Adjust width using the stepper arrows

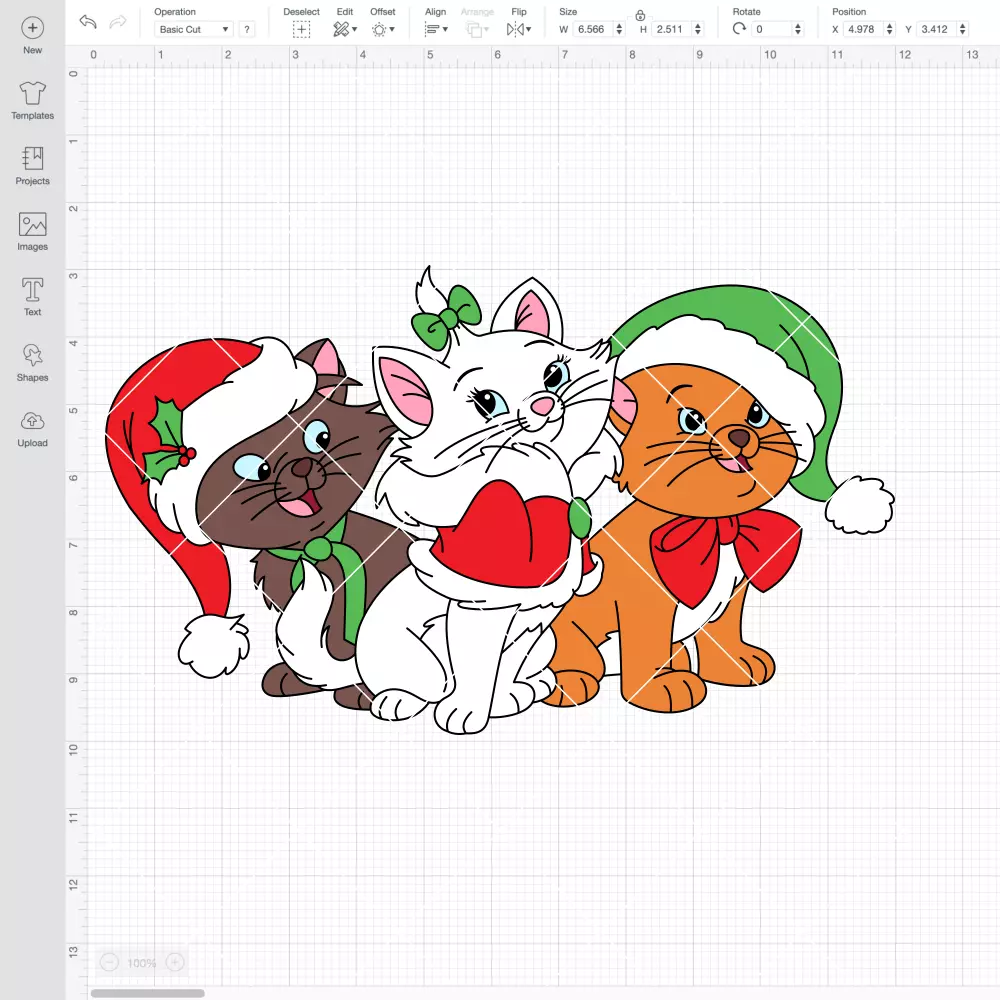coord(619,29)
